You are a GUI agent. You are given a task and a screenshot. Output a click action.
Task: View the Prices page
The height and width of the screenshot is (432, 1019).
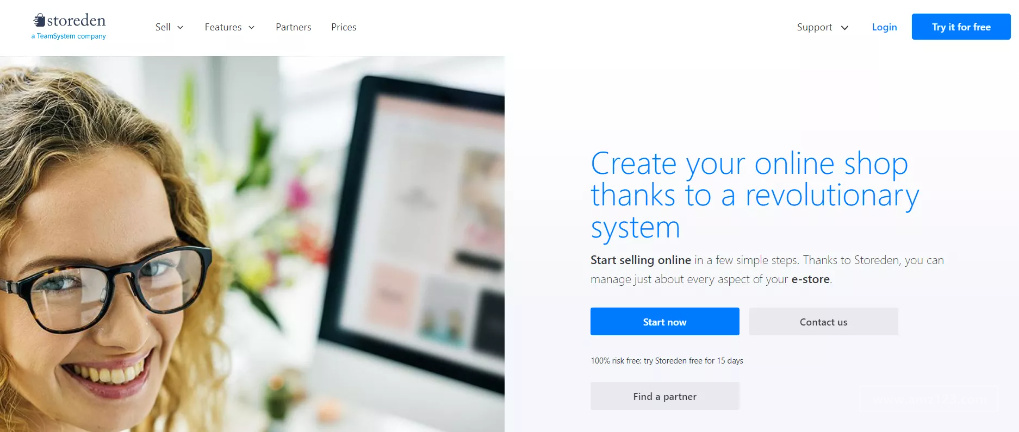point(343,27)
